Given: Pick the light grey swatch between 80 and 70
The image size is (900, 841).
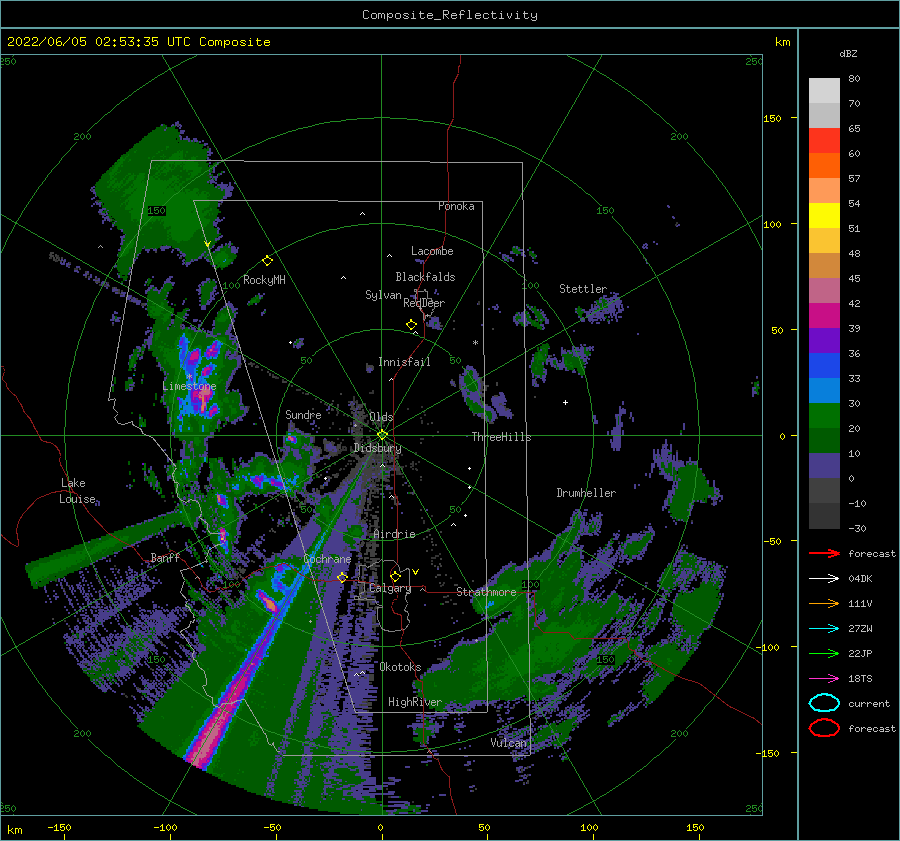Looking at the screenshot, I should tap(824, 91).
